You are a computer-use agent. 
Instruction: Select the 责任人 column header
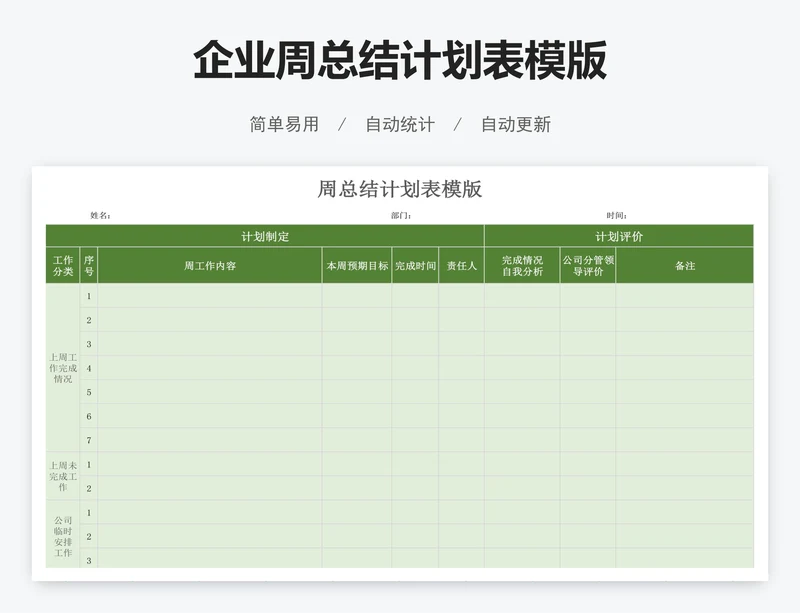coord(462,265)
